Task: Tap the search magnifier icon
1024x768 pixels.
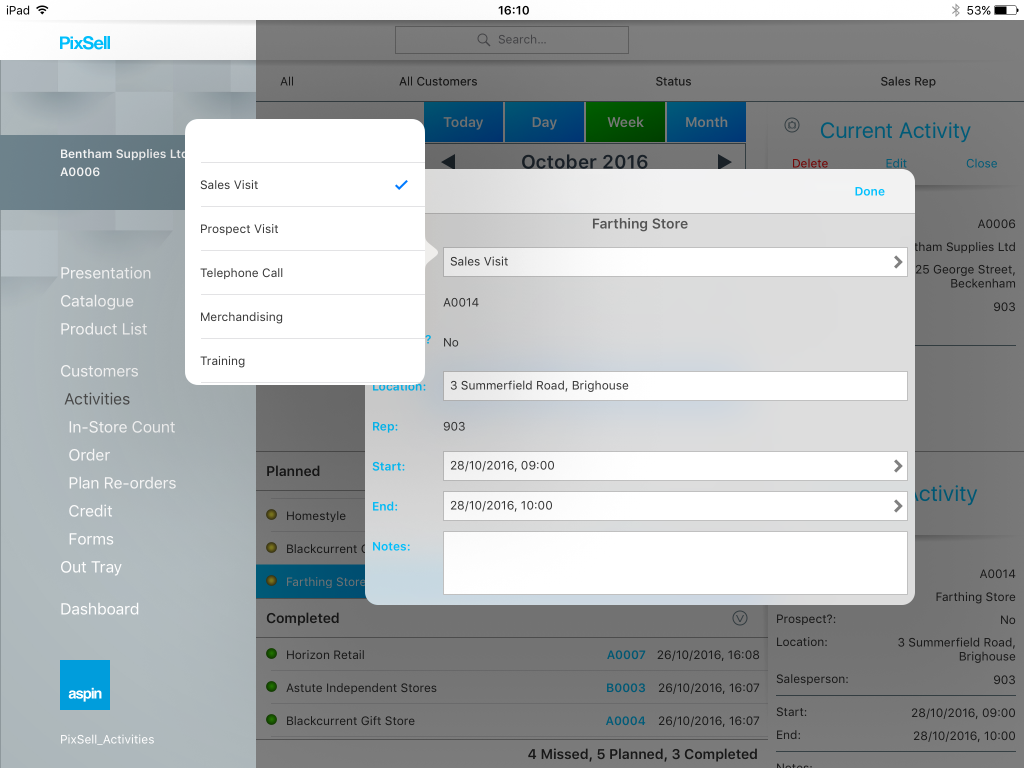Action: (x=483, y=40)
